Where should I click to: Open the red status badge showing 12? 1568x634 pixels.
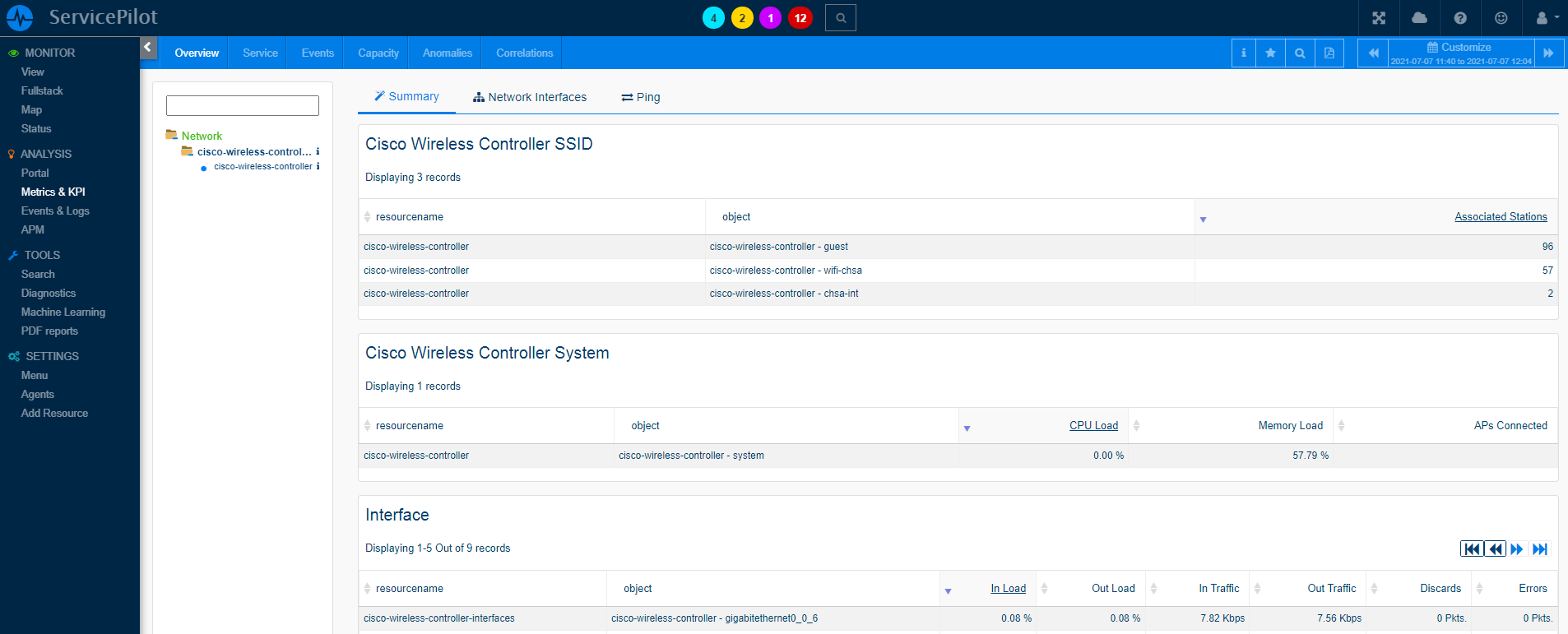800,18
